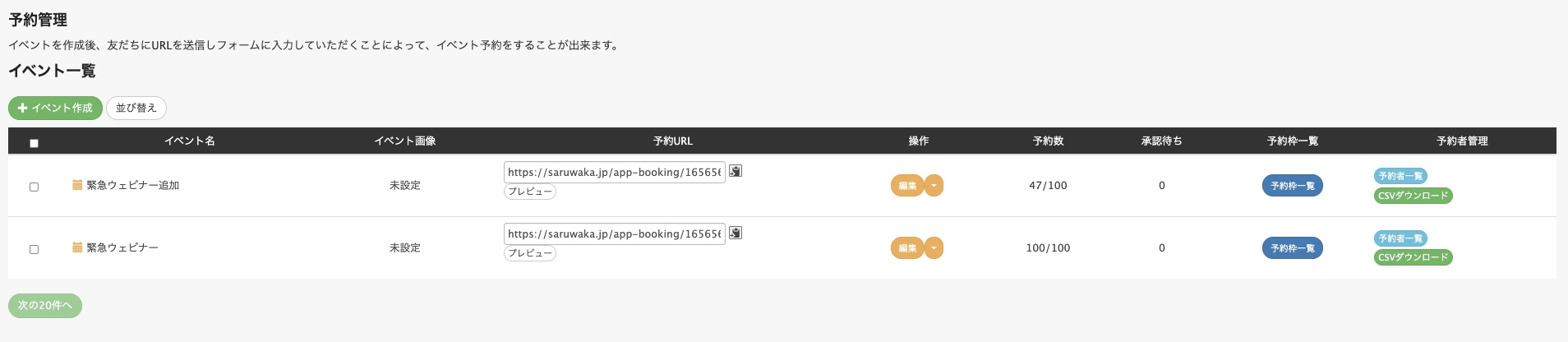Screen dimensions: 1568x342
Task: Open 並び替え sort options
Action: (x=136, y=108)
